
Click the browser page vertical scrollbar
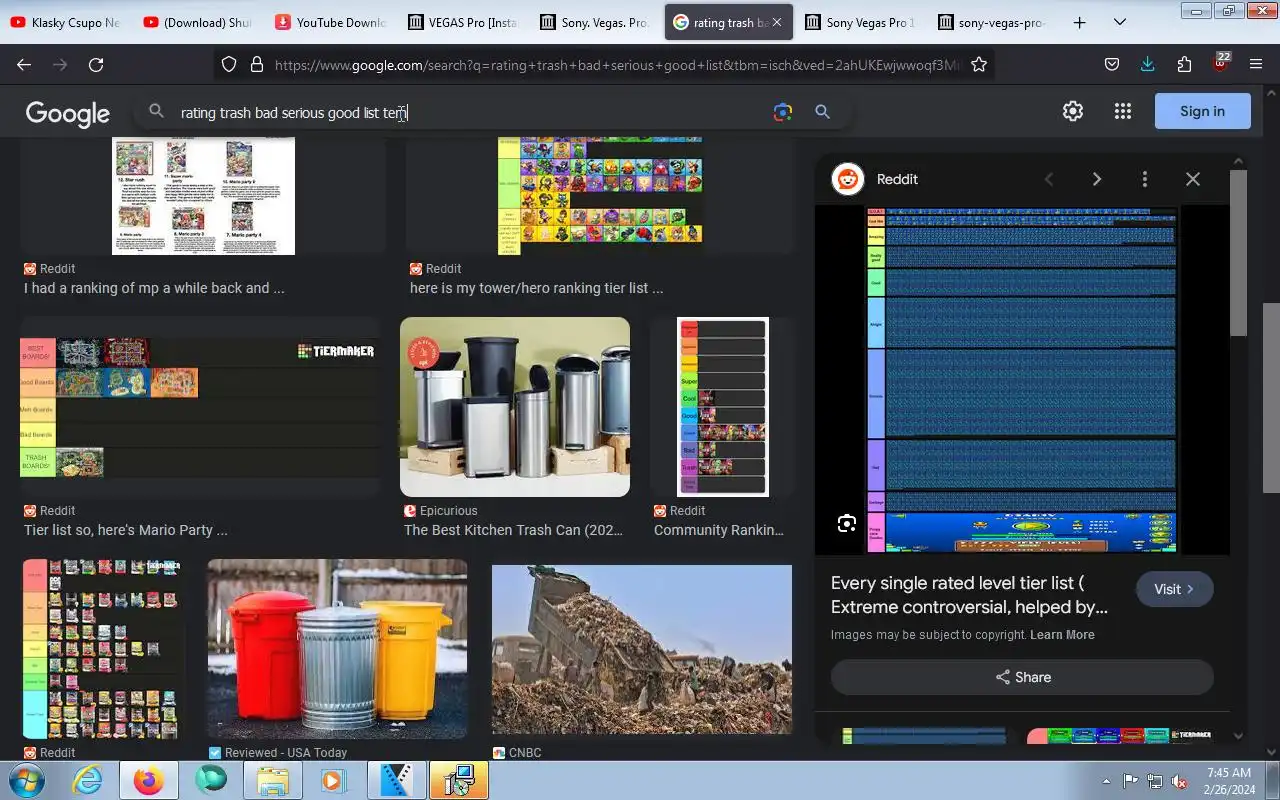pyautogui.click(x=1271, y=400)
